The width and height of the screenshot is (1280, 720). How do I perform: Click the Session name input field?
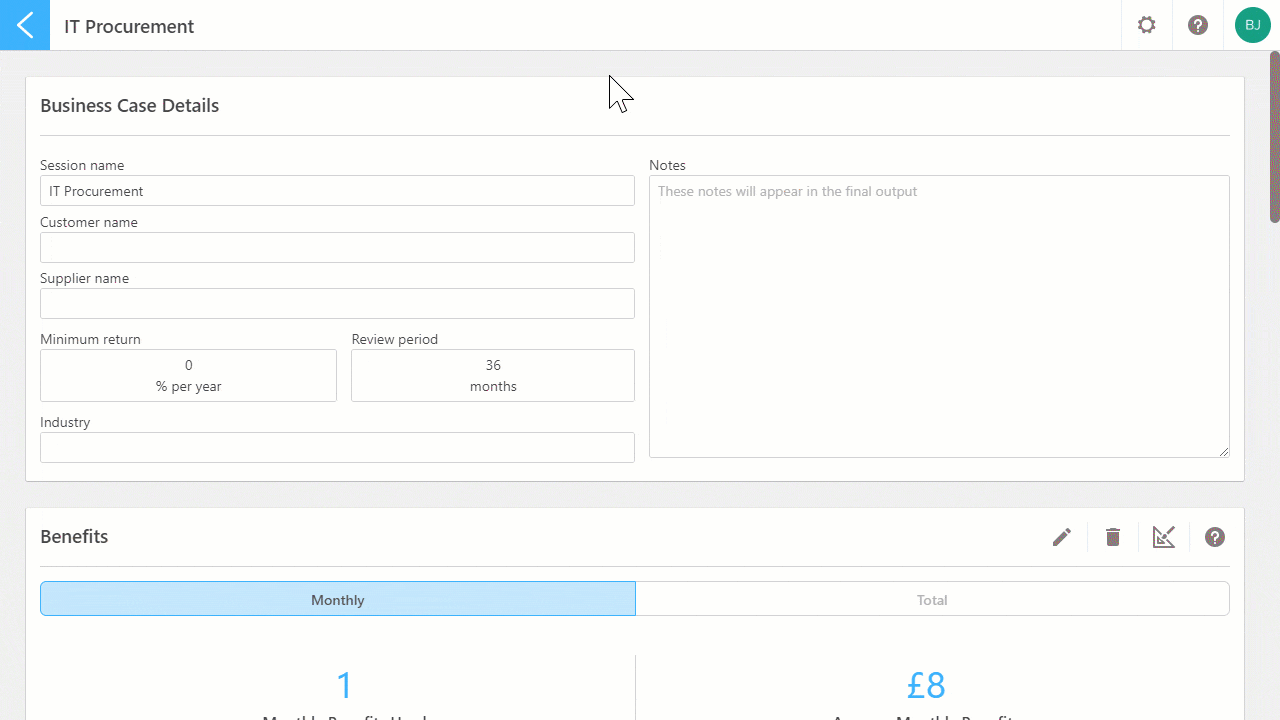click(x=337, y=191)
